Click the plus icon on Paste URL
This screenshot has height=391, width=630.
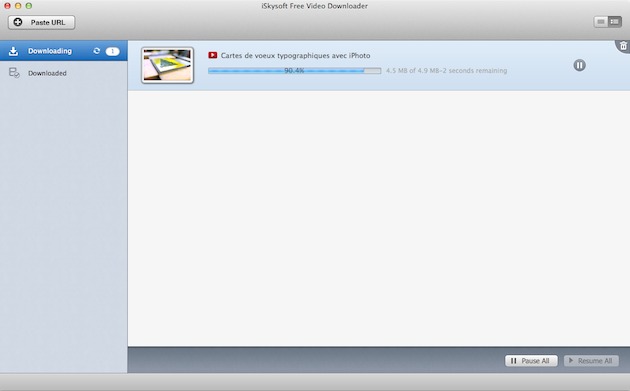18,22
